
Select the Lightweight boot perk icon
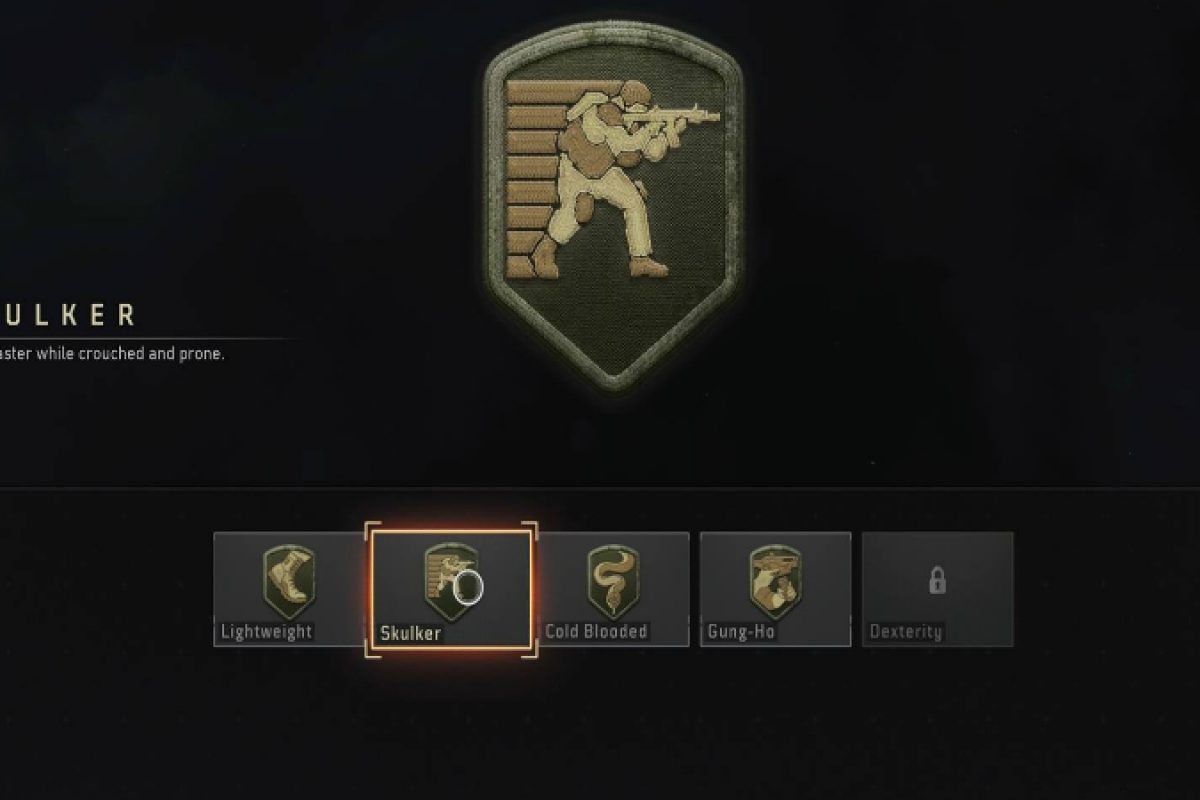point(289,582)
